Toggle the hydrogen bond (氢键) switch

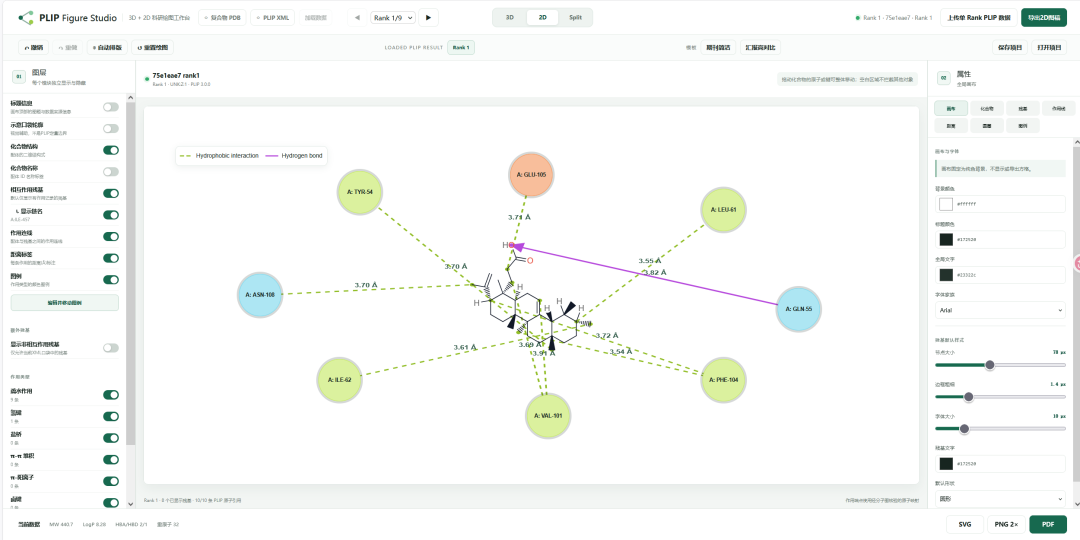point(110,416)
